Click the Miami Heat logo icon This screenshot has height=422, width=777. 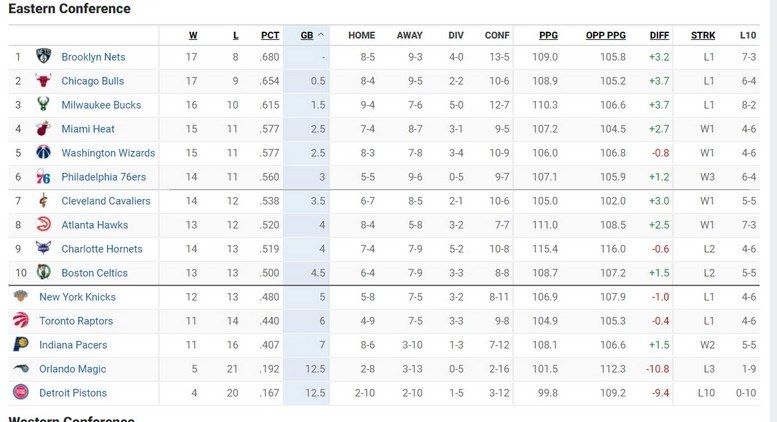pyautogui.click(x=43, y=129)
